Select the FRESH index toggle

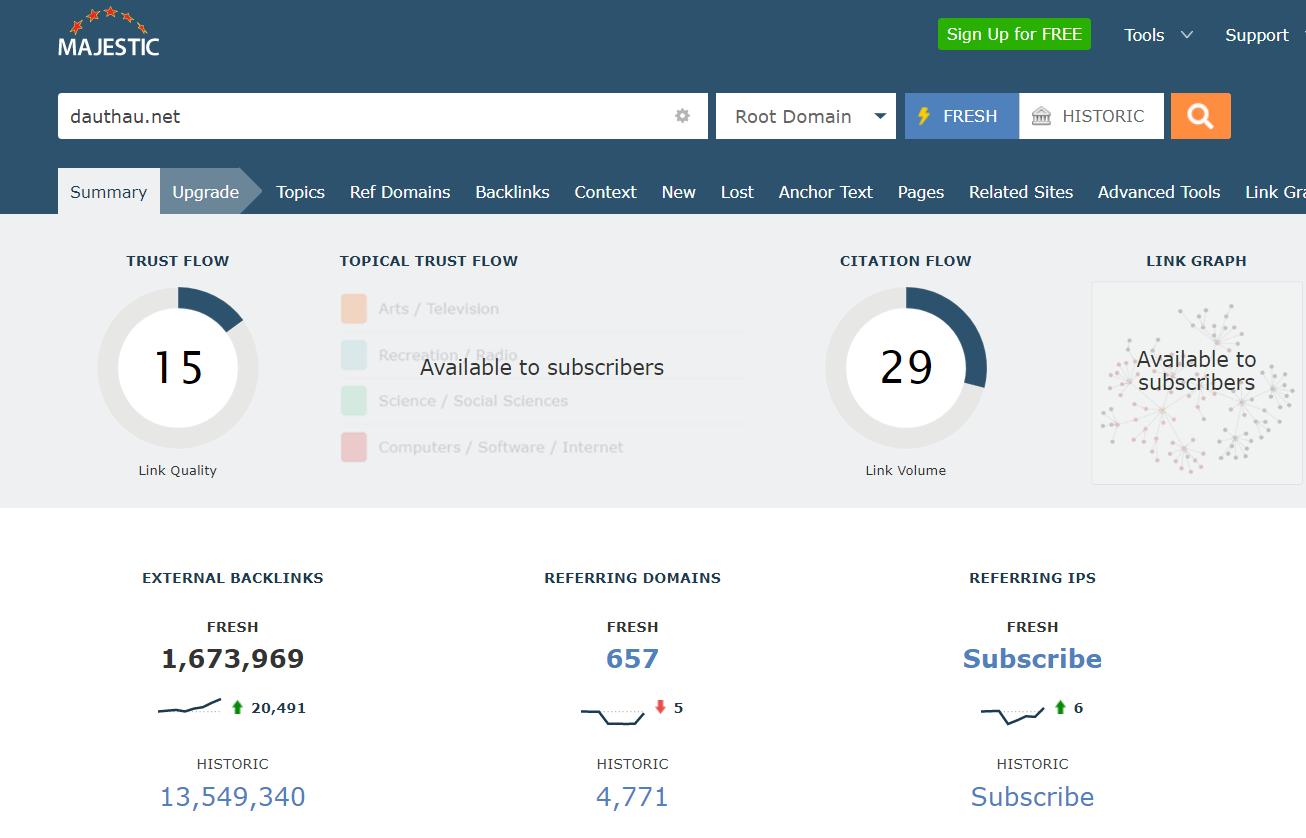[962, 116]
